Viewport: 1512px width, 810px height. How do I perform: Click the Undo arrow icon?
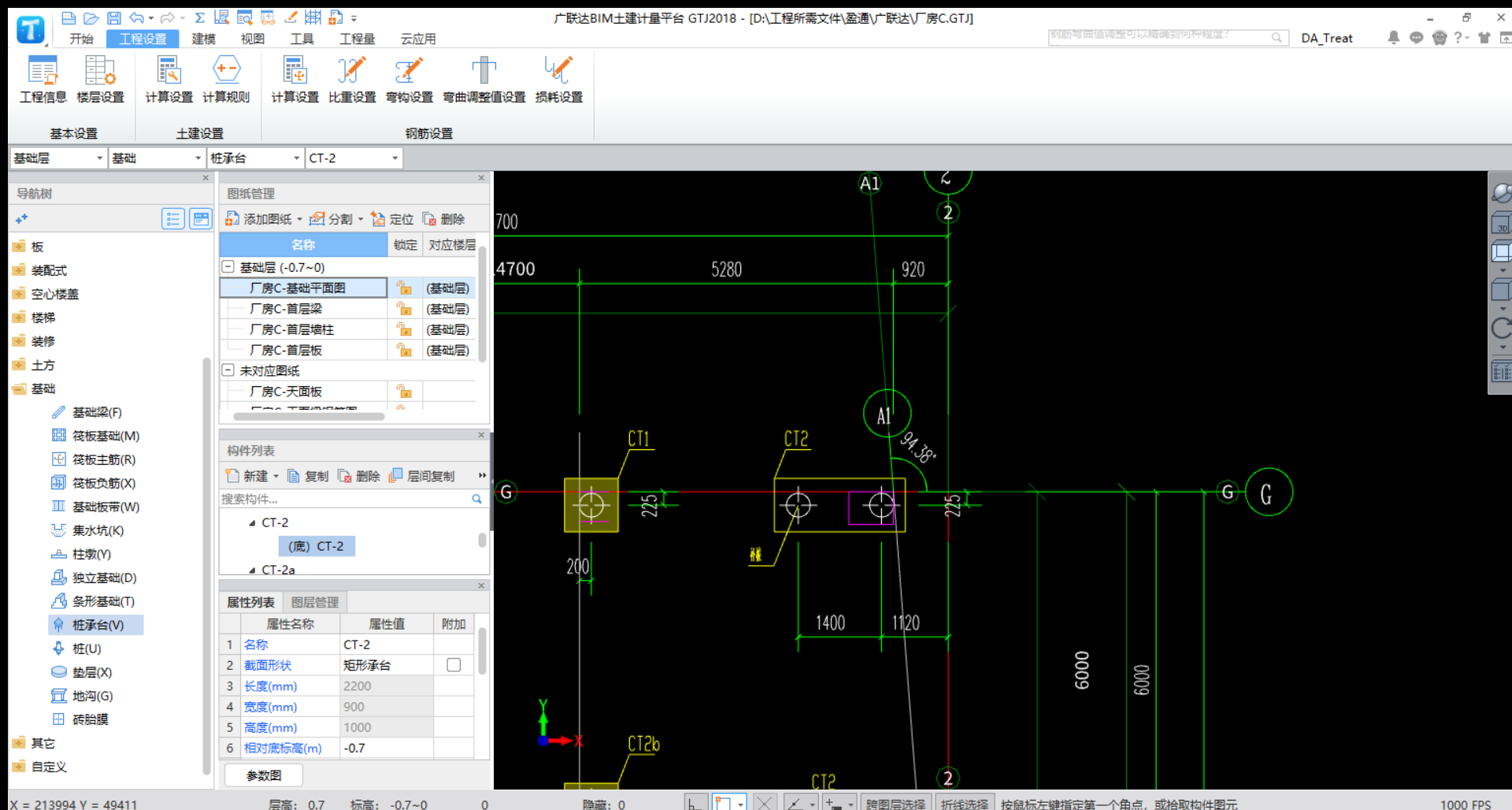[137, 17]
